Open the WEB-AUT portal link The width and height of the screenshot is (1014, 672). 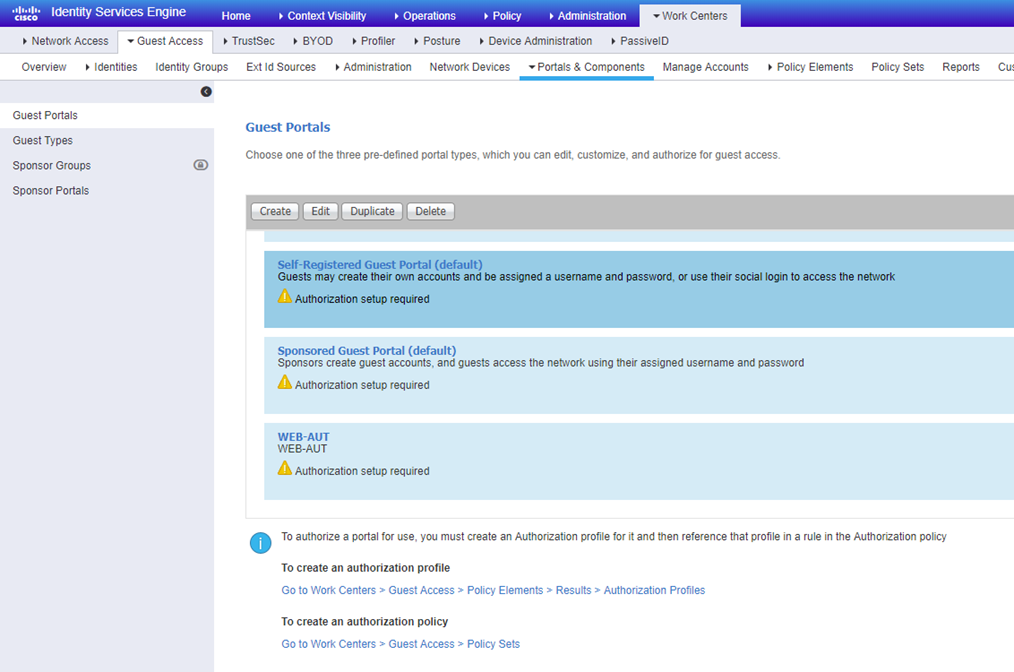click(x=303, y=437)
